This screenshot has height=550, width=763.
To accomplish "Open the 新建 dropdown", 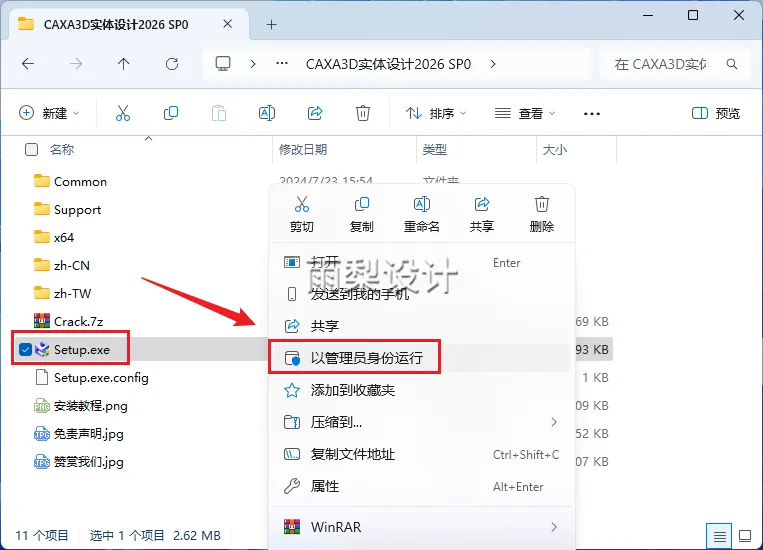I will click(49, 113).
